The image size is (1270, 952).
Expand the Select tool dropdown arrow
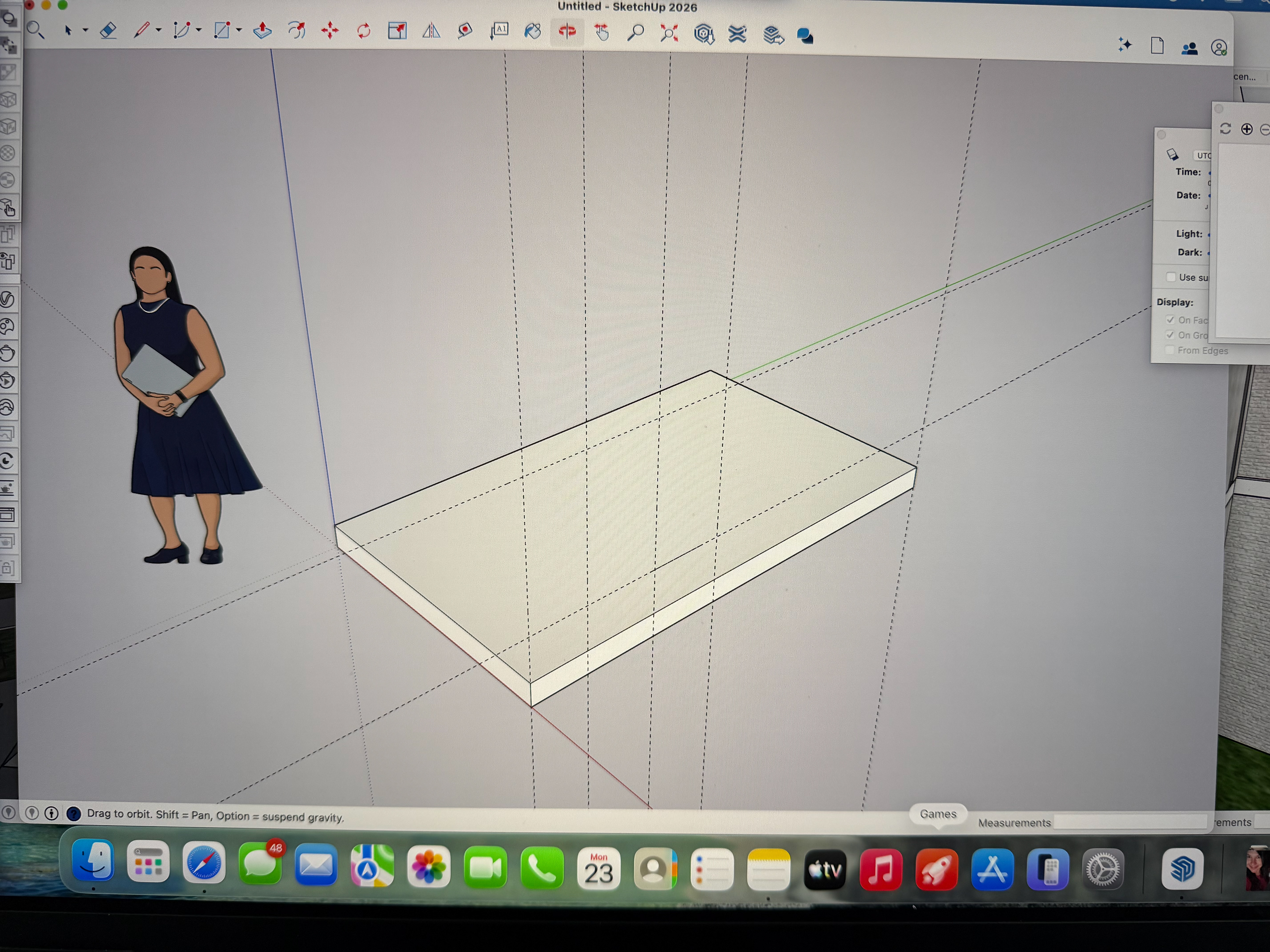85,30
